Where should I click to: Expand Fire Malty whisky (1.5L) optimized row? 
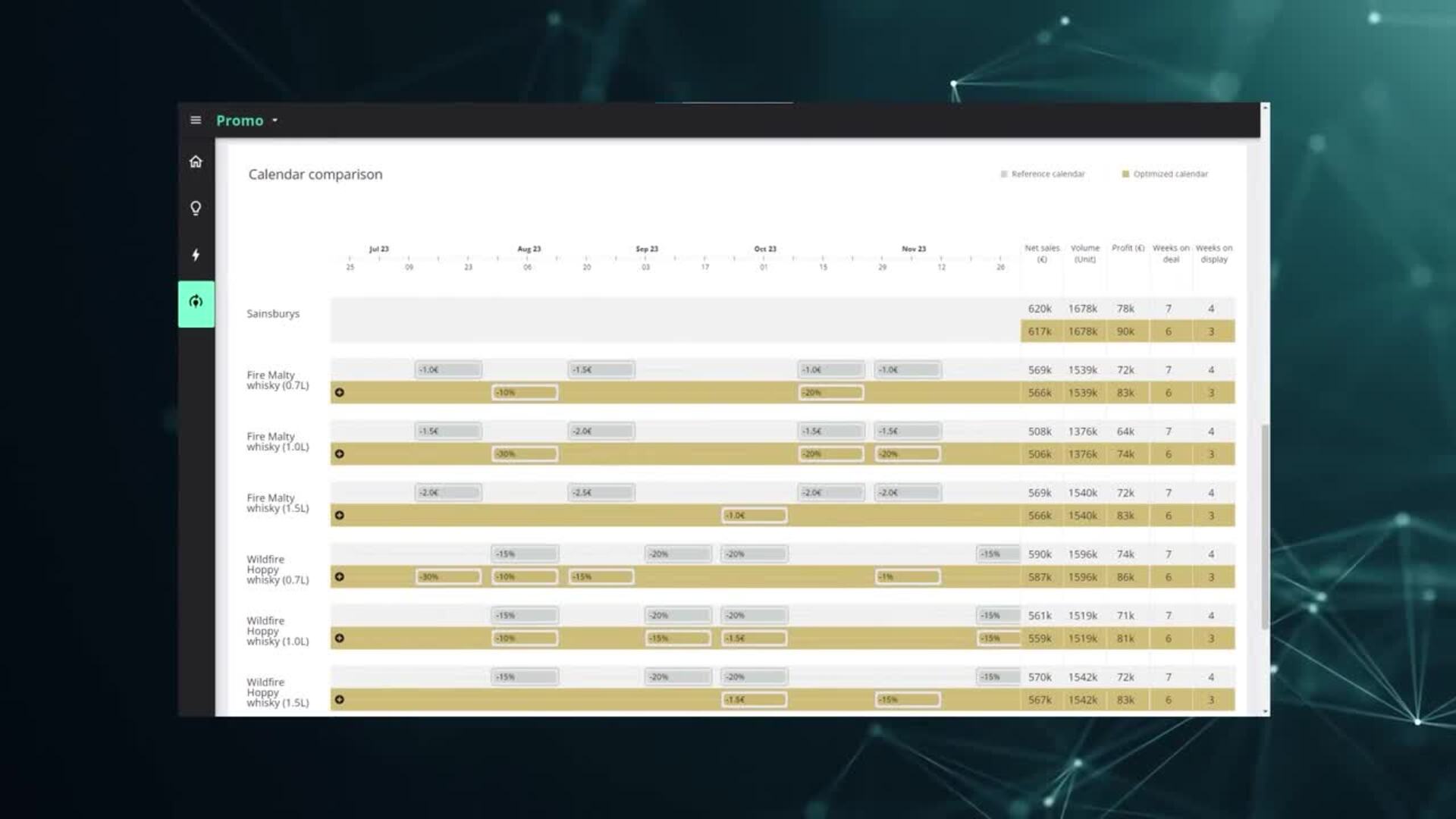point(340,515)
